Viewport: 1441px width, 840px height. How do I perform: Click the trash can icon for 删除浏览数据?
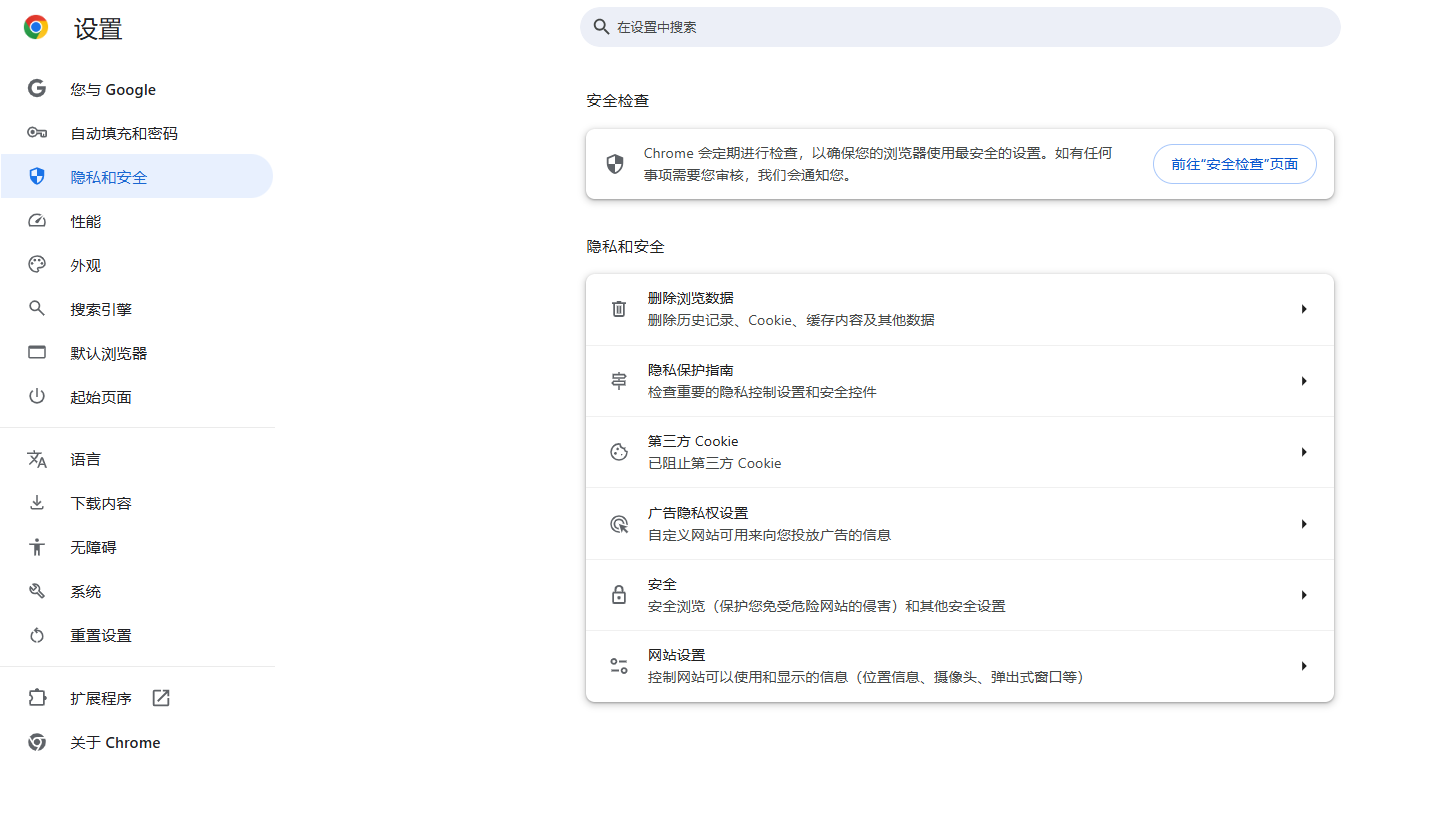pos(619,309)
